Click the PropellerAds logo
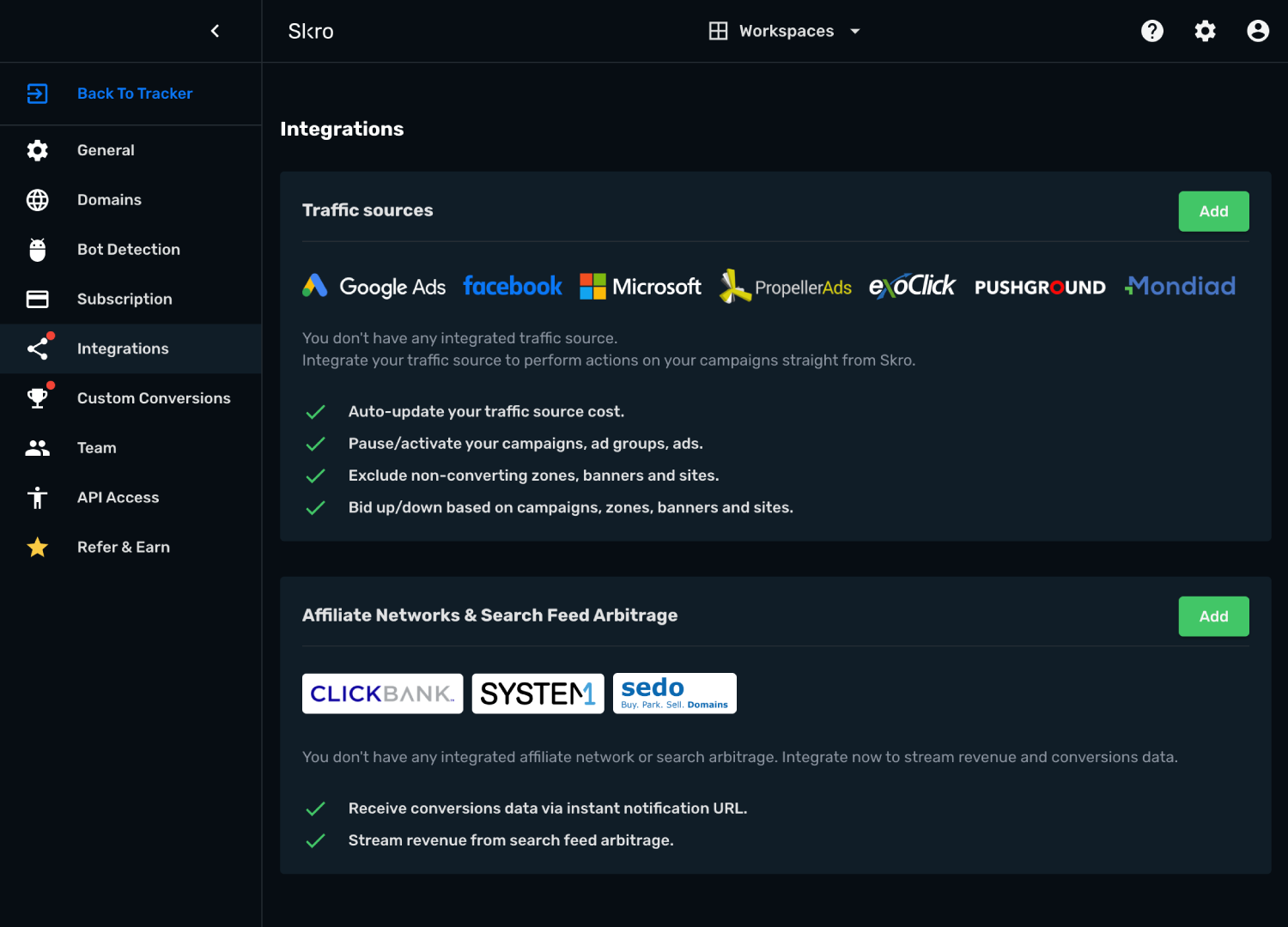This screenshot has height=927, width=1288. pyautogui.click(x=786, y=287)
